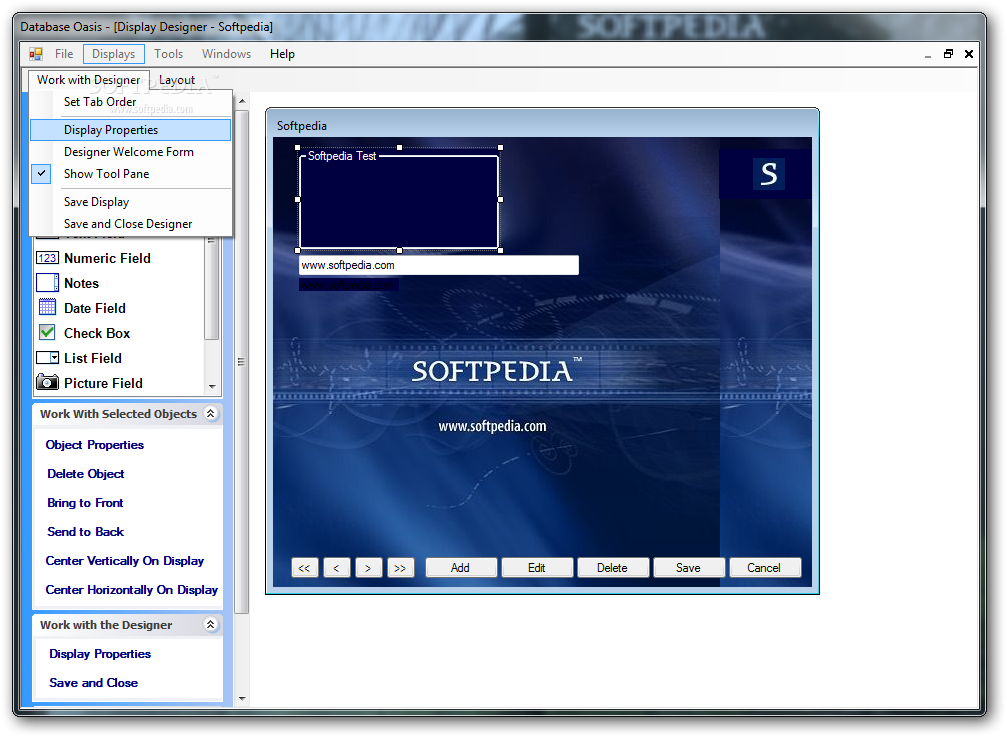Click the Work with Designer menu
This screenshot has height=737, width=1007.
click(89, 80)
